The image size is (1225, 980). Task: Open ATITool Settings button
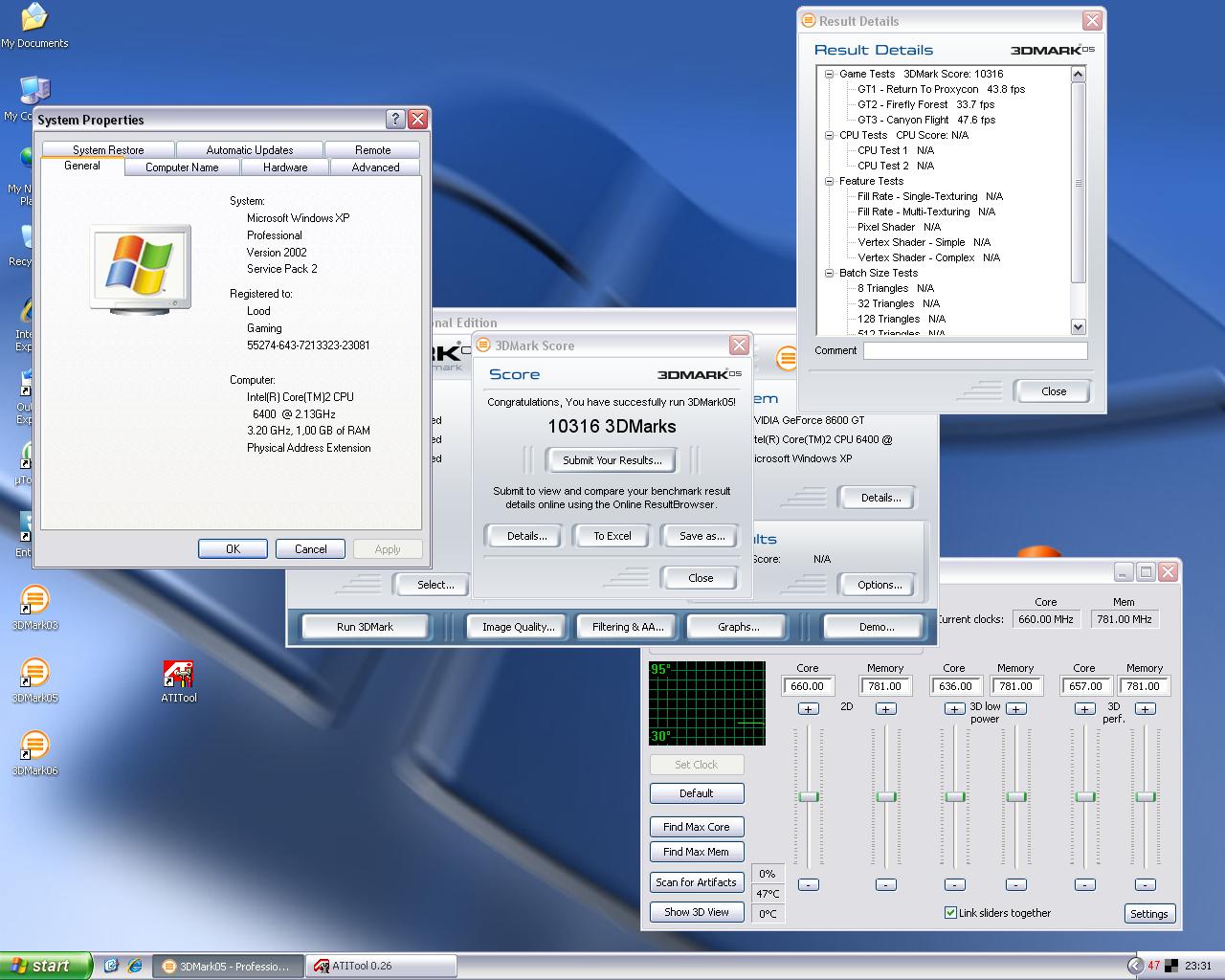point(1149,914)
